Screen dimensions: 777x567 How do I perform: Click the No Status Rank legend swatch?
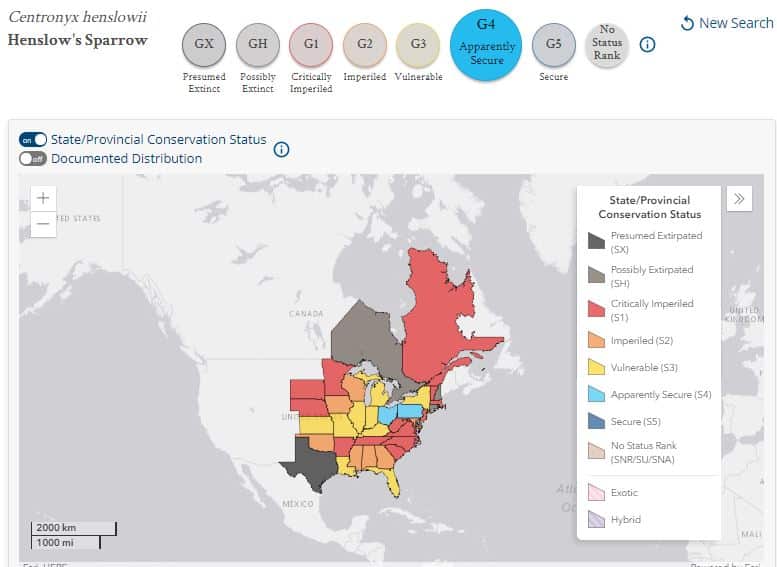pos(596,451)
